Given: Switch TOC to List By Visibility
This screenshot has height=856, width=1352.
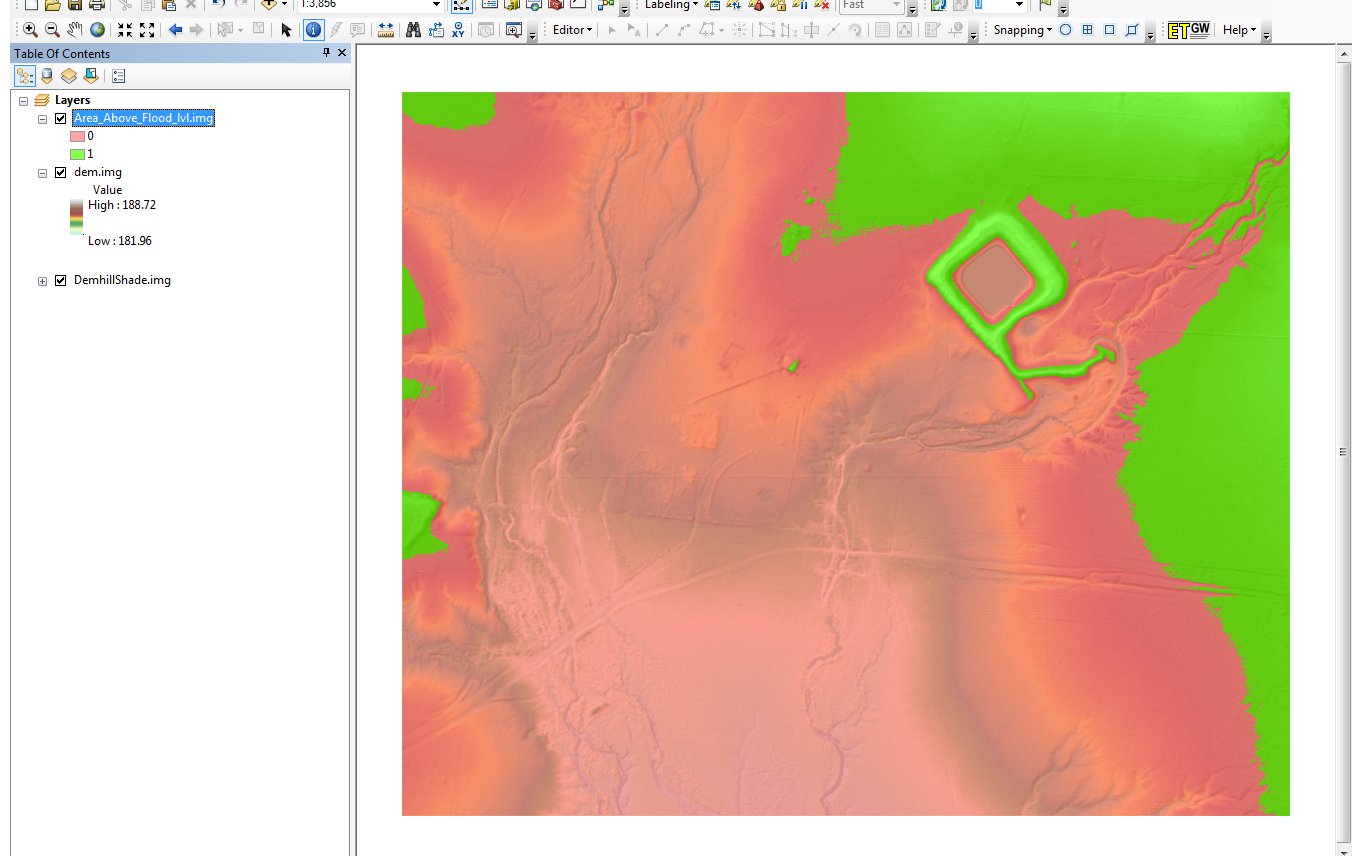Looking at the screenshot, I should 69,75.
